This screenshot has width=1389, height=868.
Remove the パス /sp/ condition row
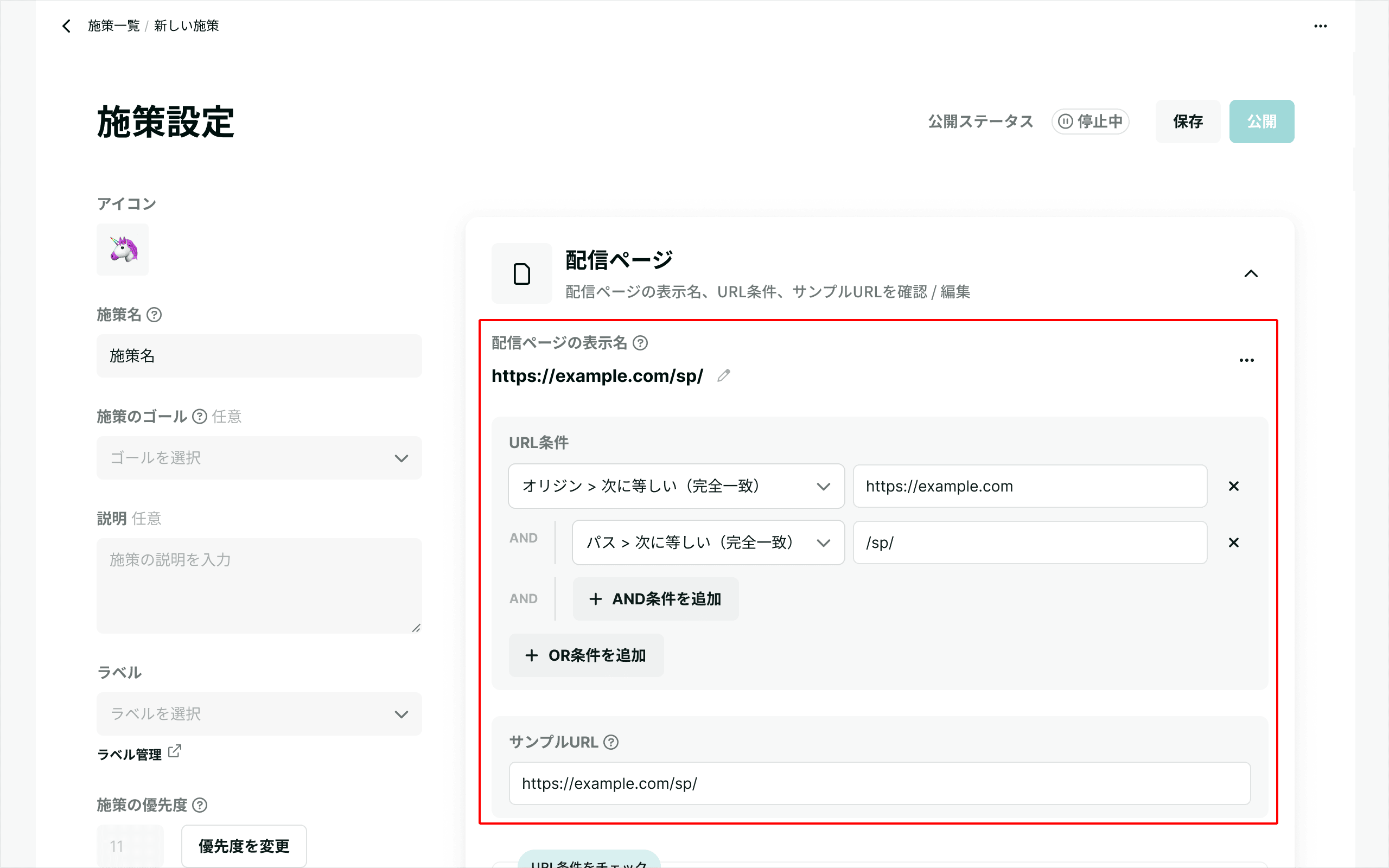click(x=1233, y=542)
